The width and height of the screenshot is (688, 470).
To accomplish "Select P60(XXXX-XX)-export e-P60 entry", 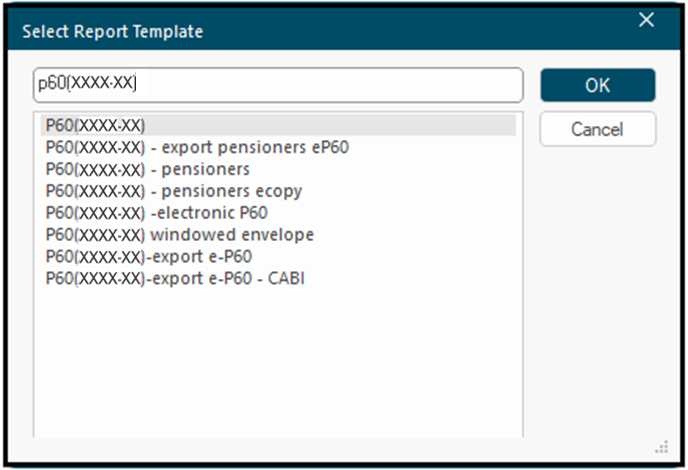I will pyautogui.click(x=149, y=257).
